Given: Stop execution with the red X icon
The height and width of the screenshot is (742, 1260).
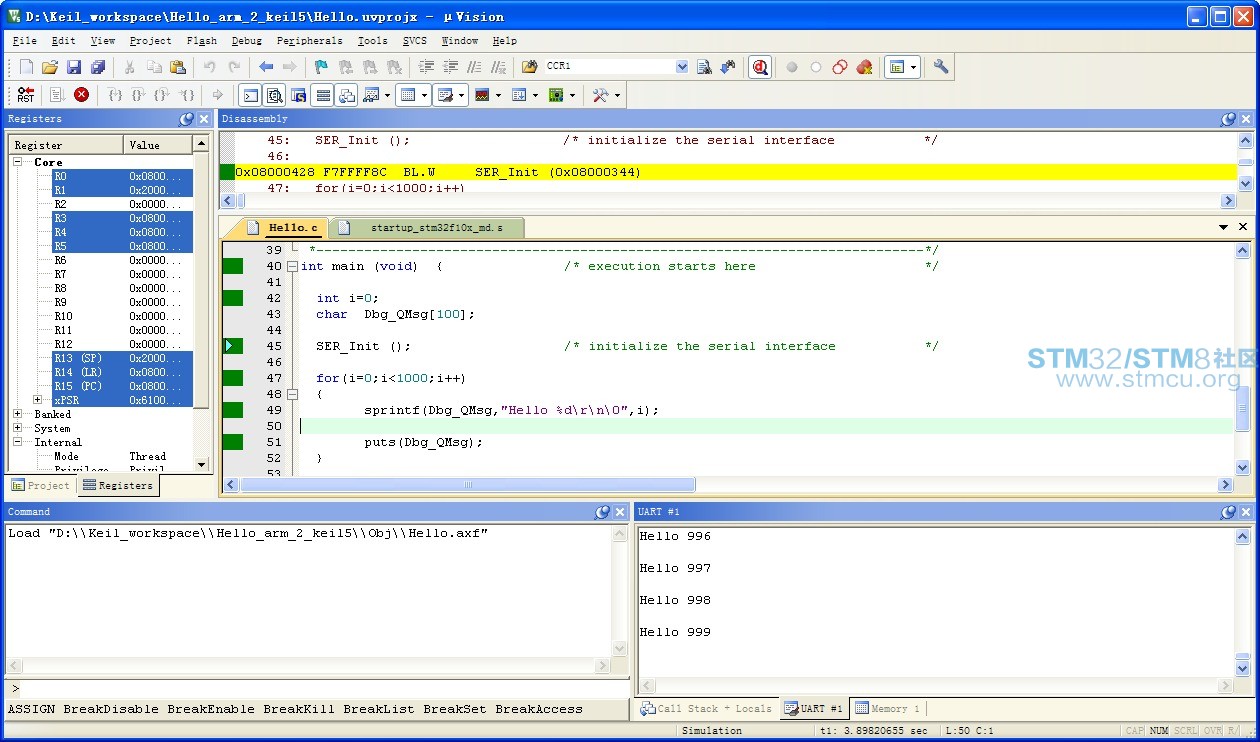Looking at the screenshot, I should click(x=82, y=95).
